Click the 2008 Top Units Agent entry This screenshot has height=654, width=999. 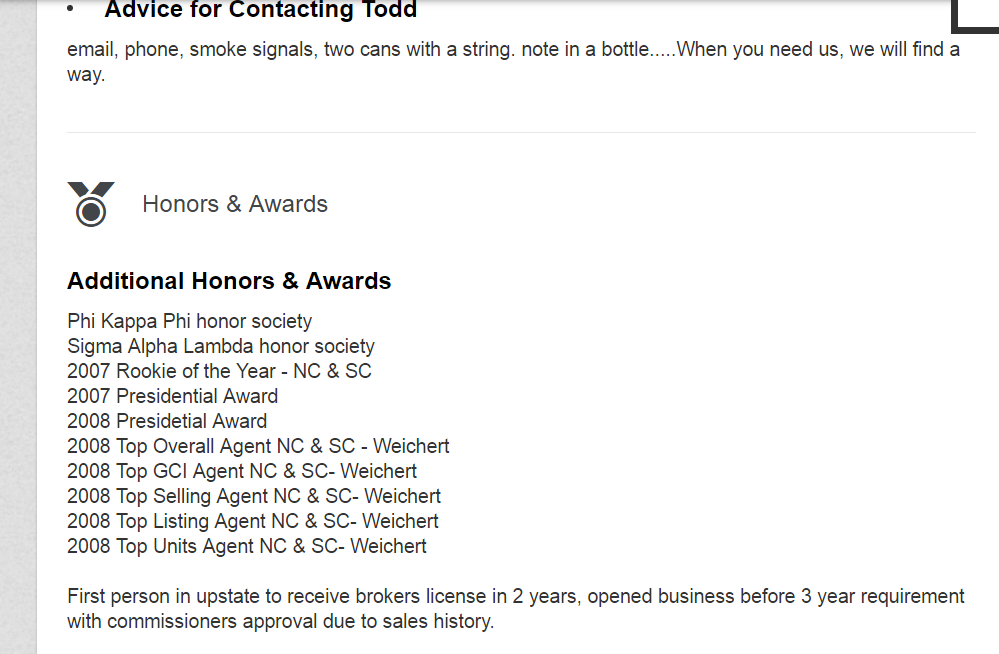point(247,546)
